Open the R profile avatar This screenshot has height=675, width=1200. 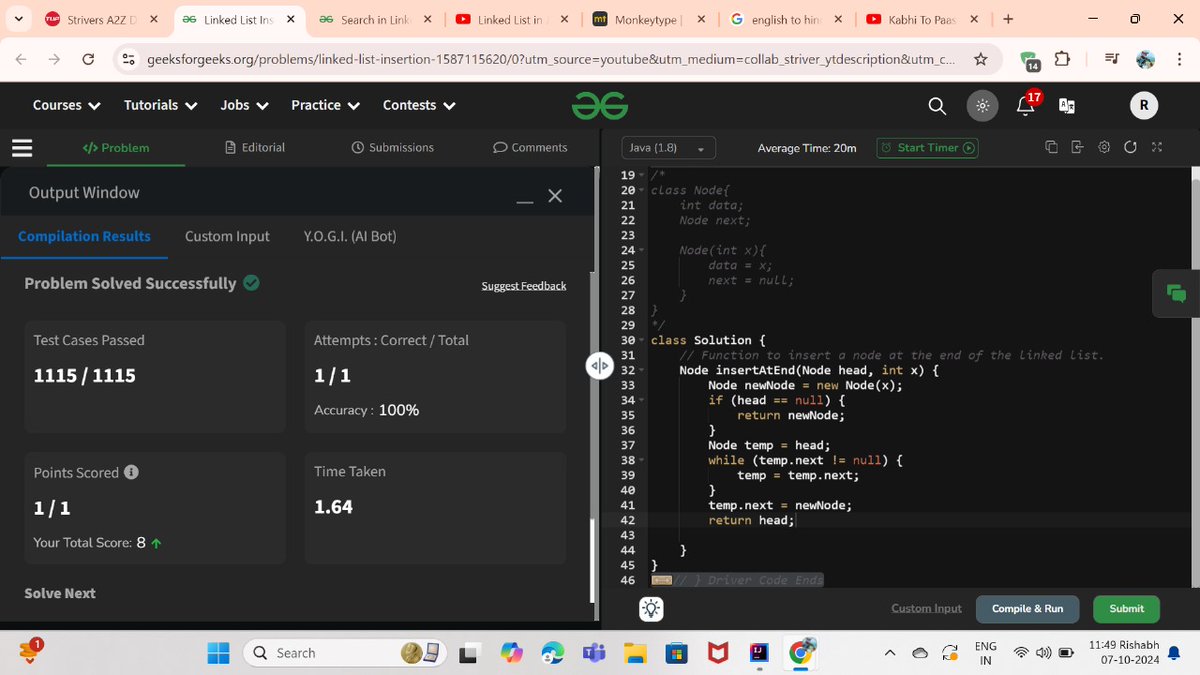1143,106
